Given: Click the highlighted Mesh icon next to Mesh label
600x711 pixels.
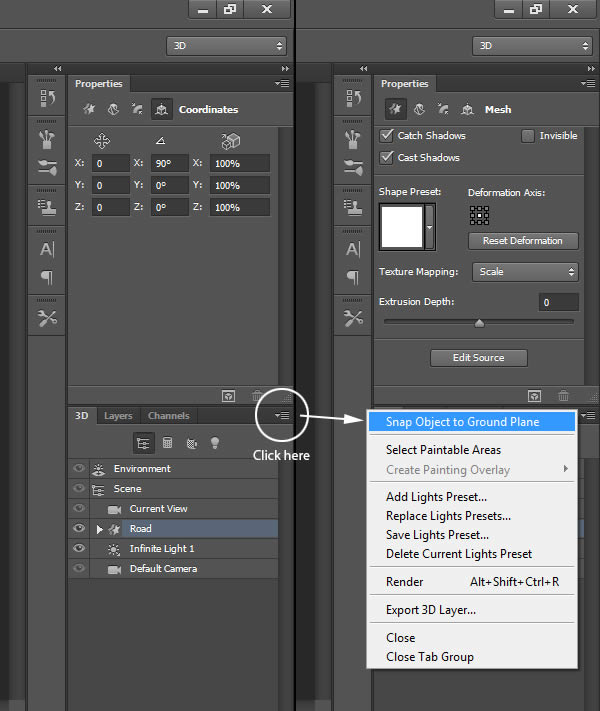Looking at the screenshot, I should point(395,109).
